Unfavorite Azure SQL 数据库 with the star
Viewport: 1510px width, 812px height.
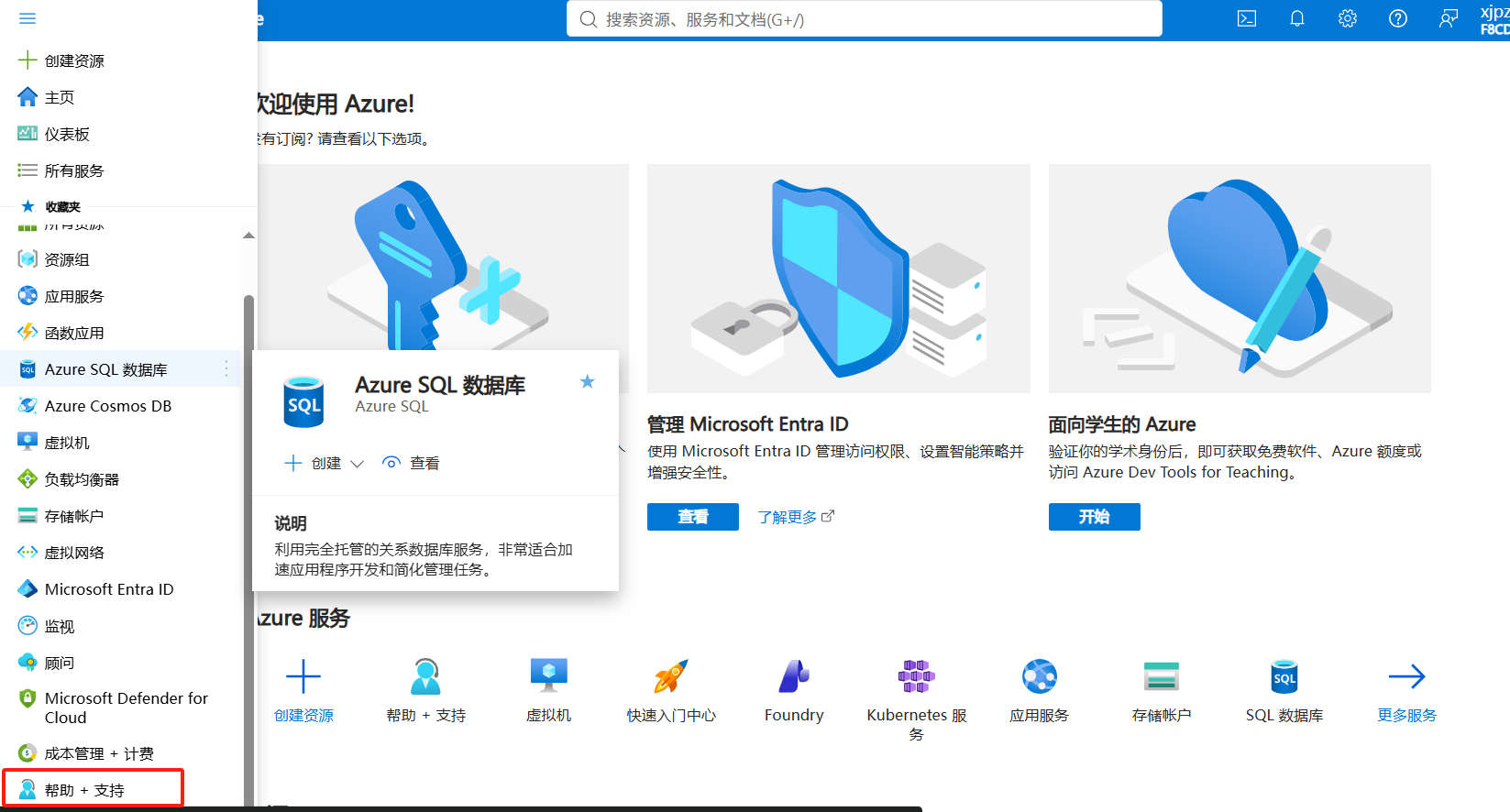(x=588, y=381)
